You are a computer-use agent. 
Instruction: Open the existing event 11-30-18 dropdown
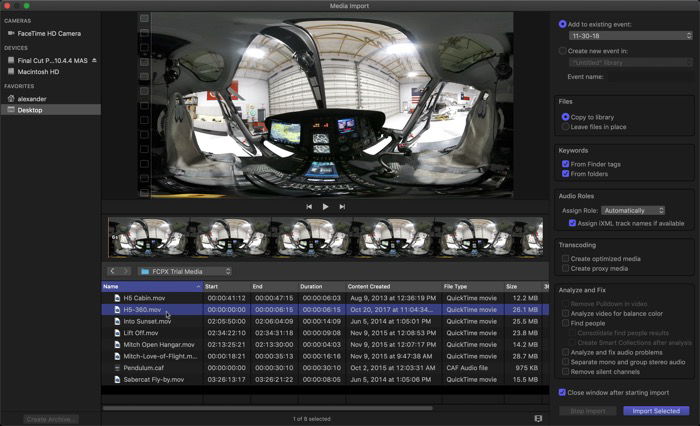coord(631,35)
